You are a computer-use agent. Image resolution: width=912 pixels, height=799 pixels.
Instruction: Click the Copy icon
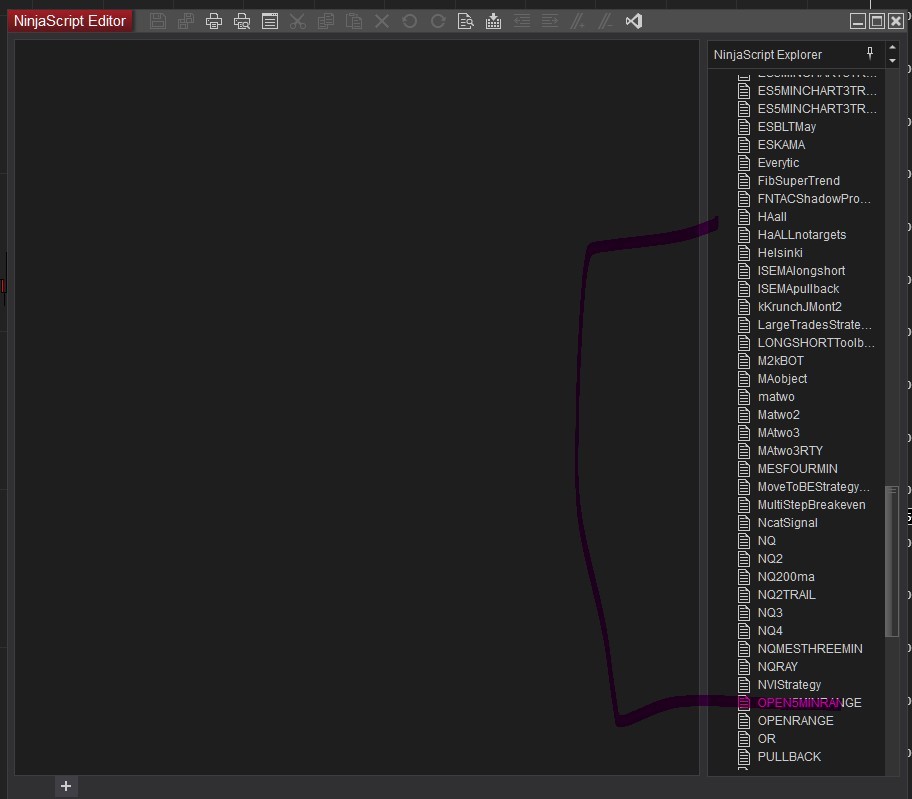pyautogui.click(x=326, y=22)
